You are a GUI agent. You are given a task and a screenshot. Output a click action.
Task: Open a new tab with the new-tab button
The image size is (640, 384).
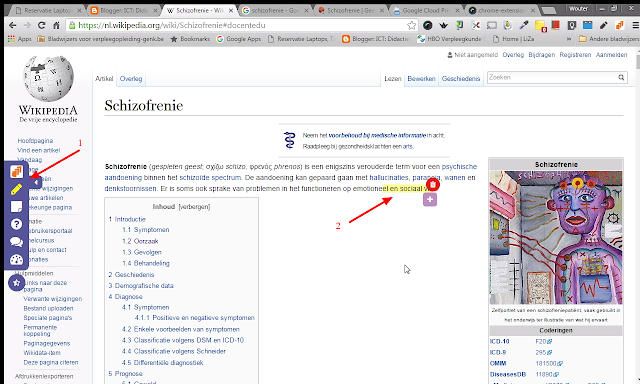tap(549, 11)
